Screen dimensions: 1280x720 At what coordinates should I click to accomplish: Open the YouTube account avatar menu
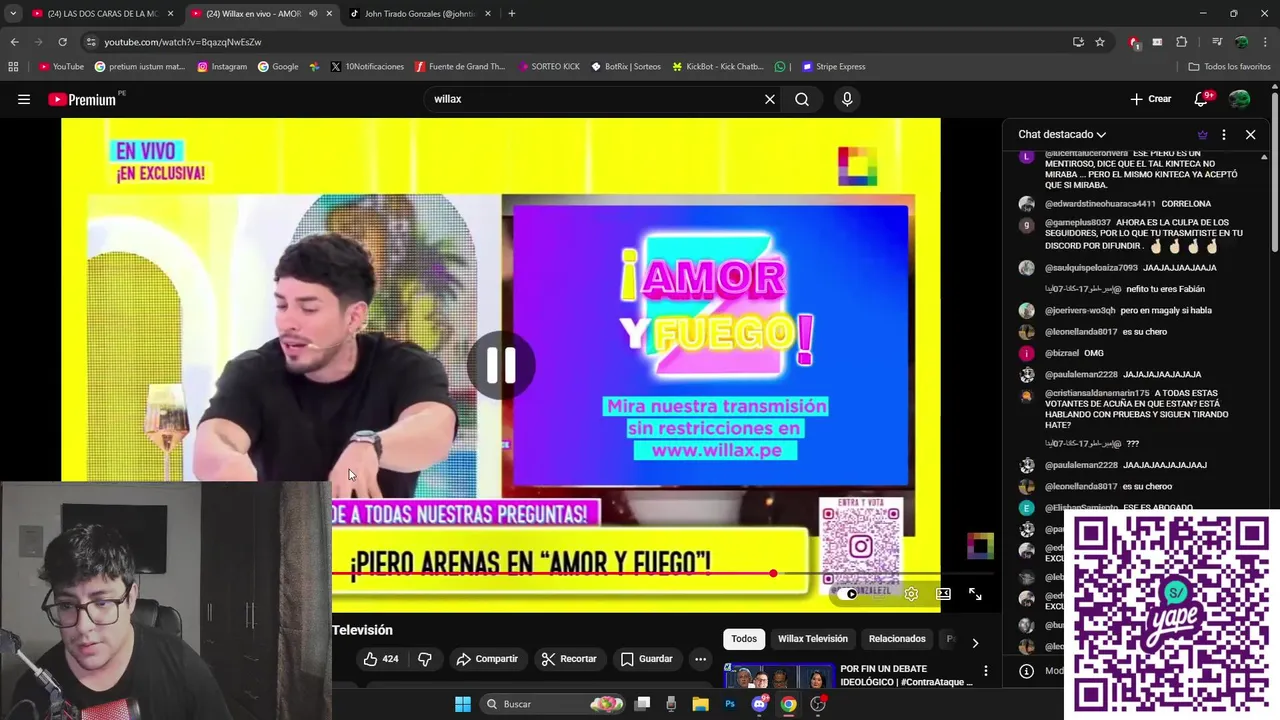click(x=1239, y=99)
